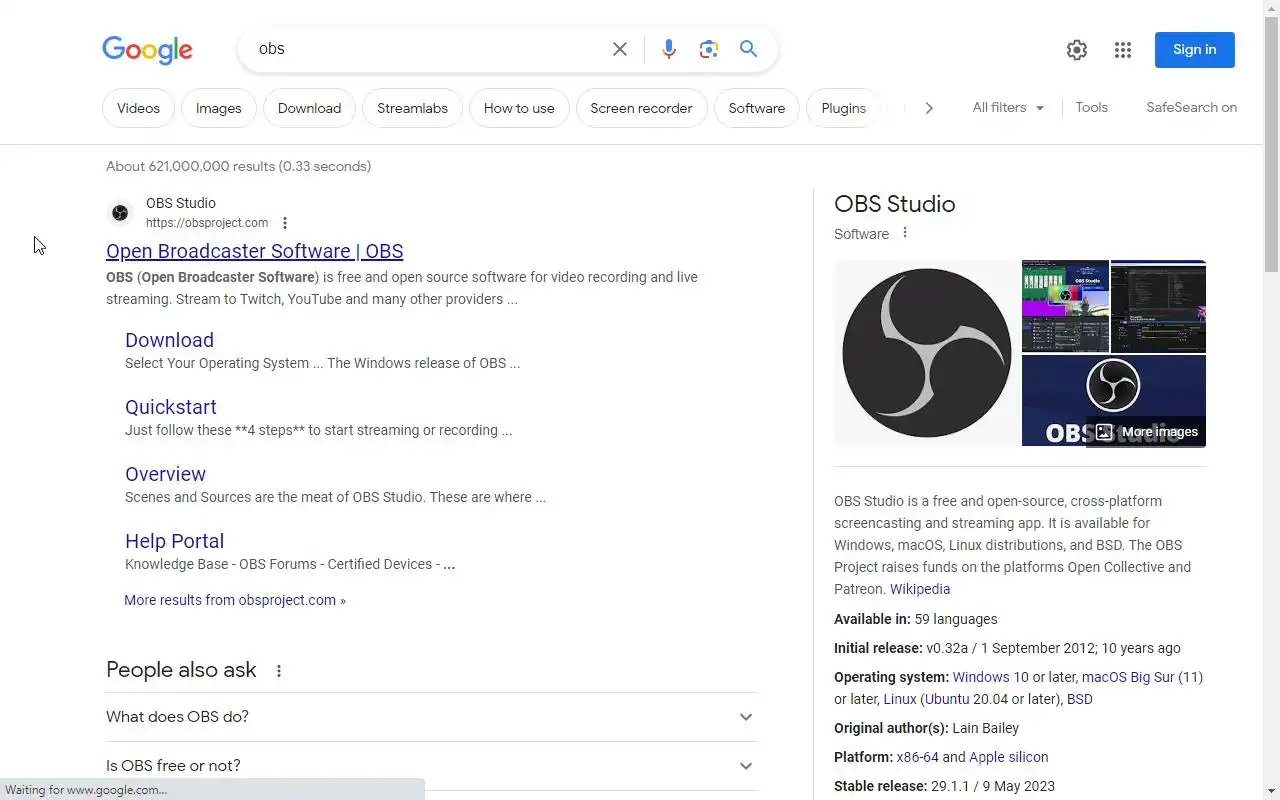Viewport: 1280px width, 800px height.
Task: Select the Software filter chip
Action: [x=757, y=108]
